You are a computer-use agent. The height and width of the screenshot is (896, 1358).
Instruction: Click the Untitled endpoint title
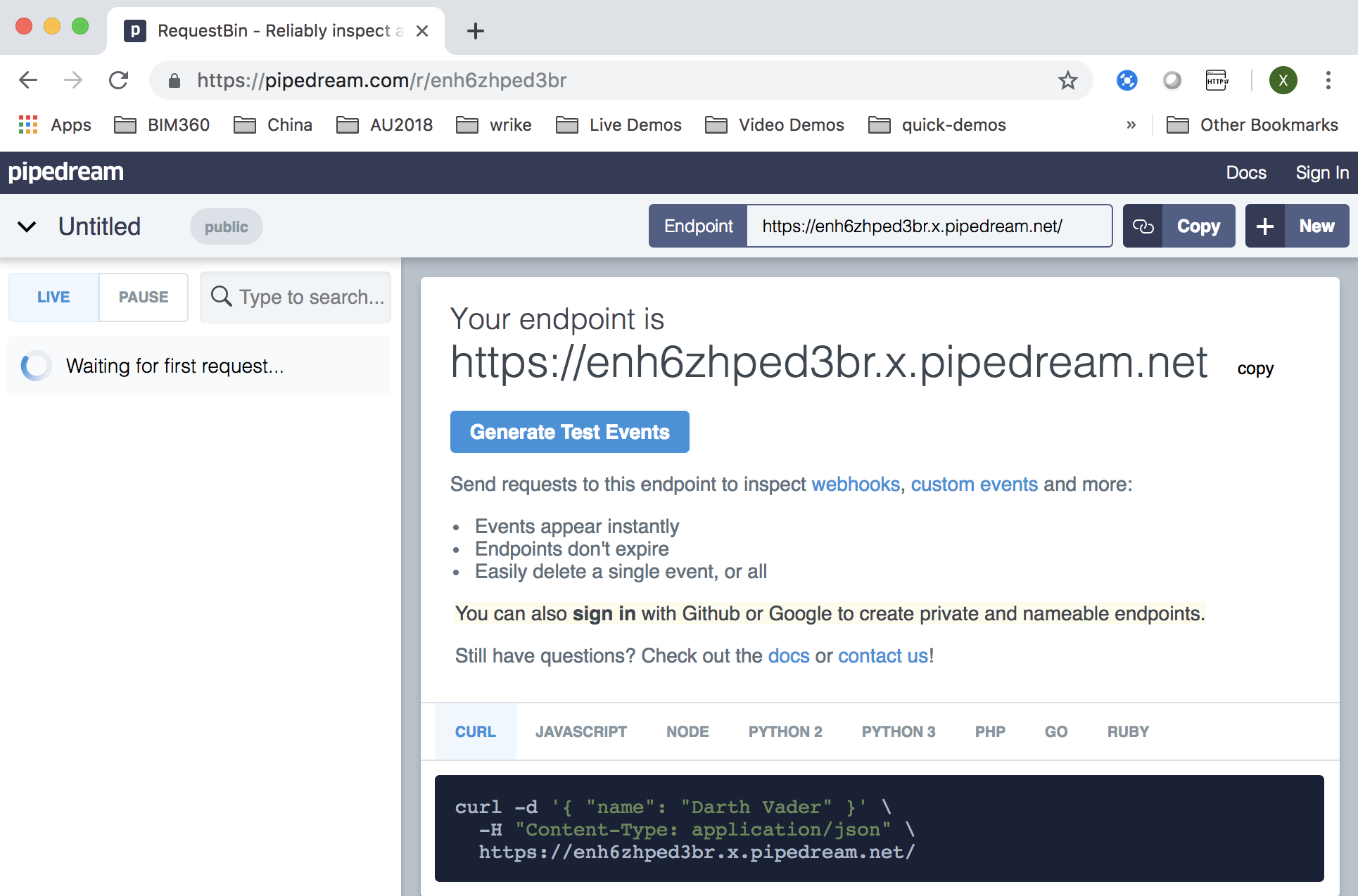click(99, 226)
